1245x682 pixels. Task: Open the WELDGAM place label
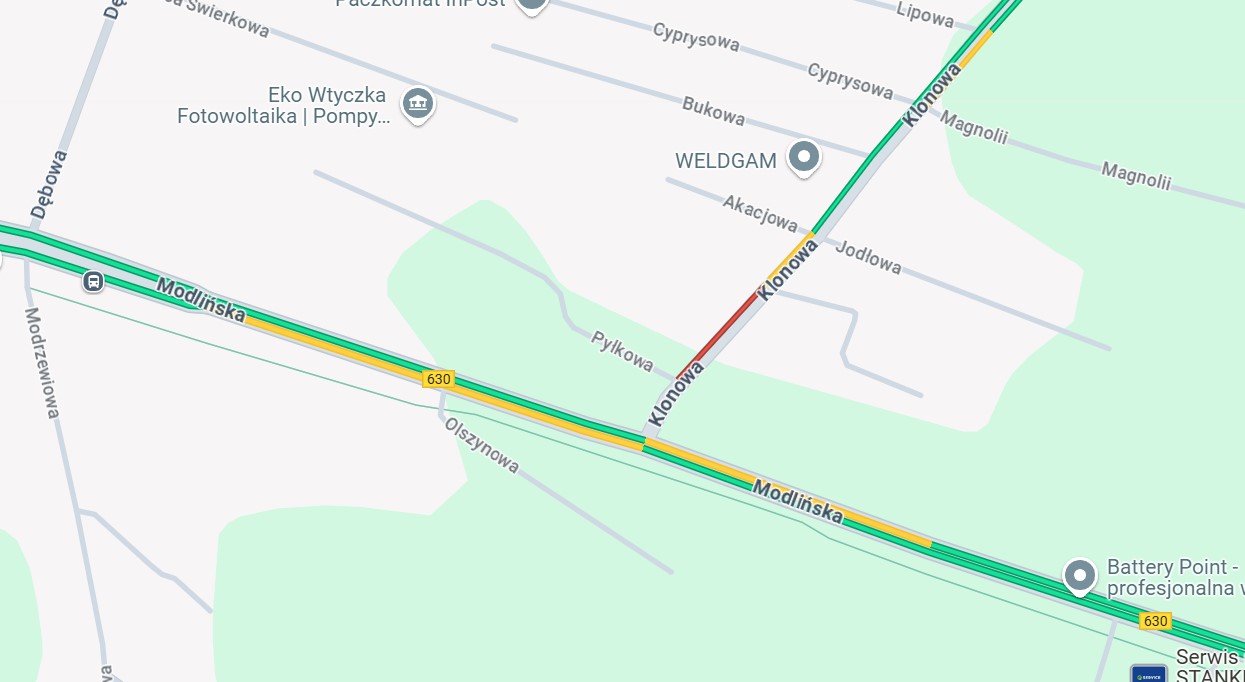(x=726, y=161)
